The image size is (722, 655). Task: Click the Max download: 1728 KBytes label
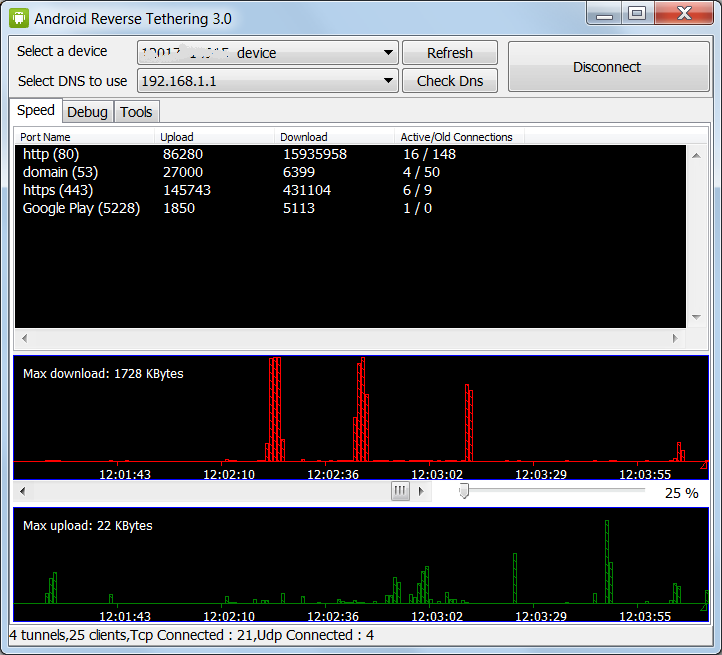click(x=103, y=374)
